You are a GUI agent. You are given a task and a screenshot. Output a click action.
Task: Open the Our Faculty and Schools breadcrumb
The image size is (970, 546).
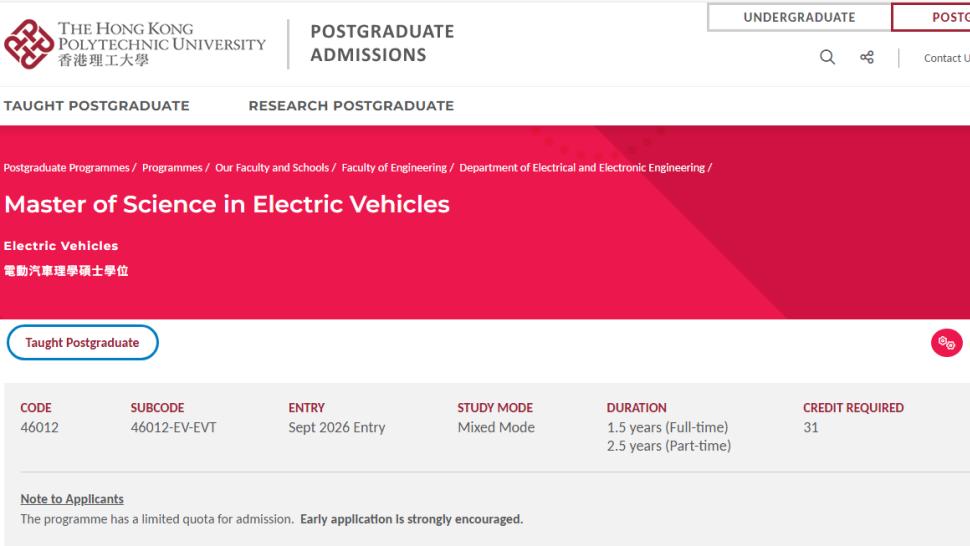click(272, 168)
